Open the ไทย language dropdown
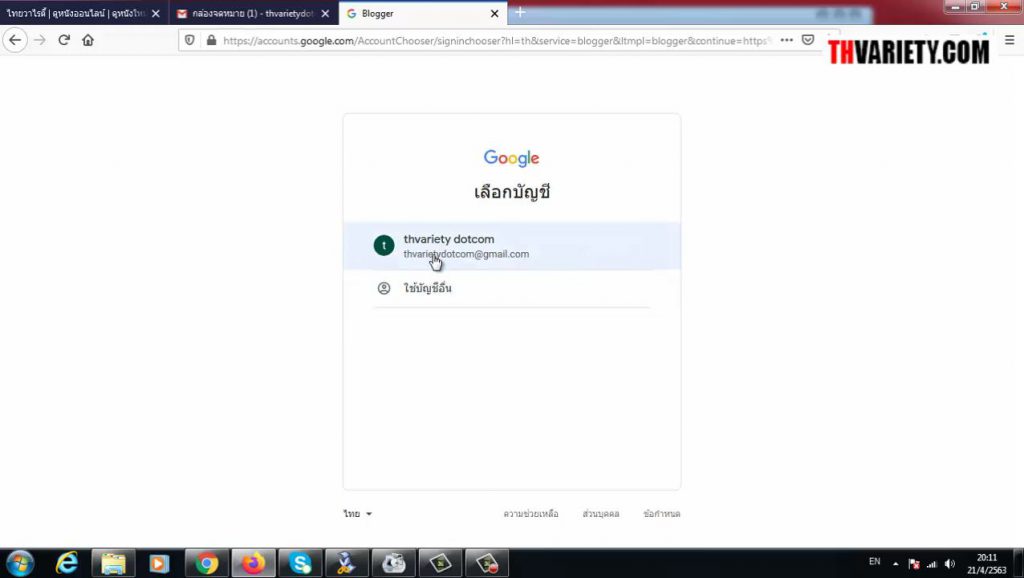 pyautogui.click(x=358, y=514)
